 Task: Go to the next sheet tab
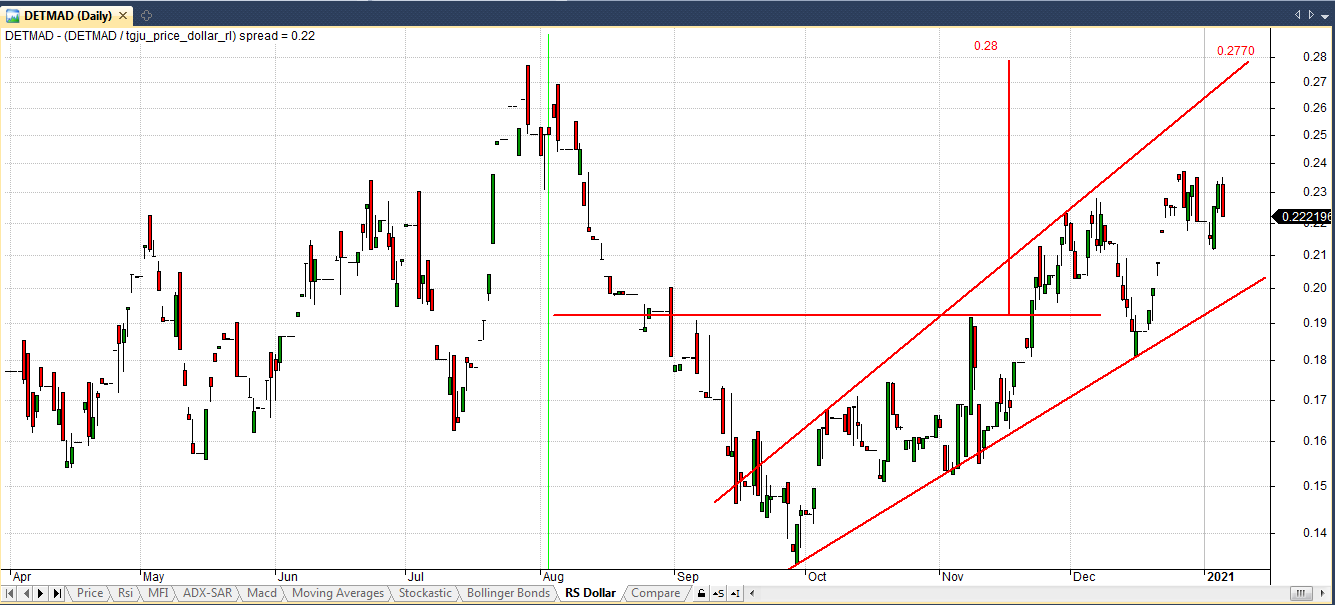tap(42, 593)
